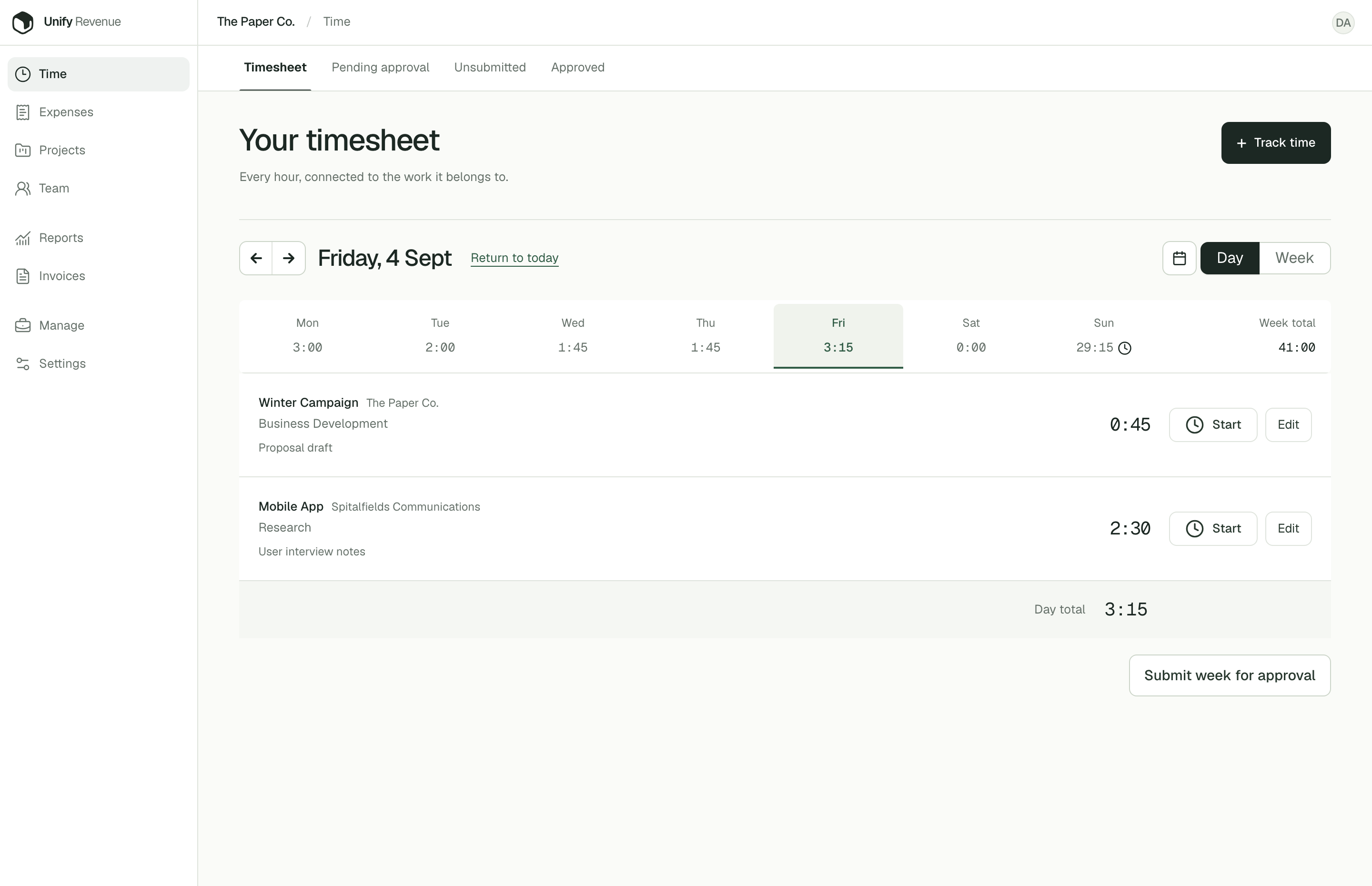Switch to Day view
The width and height of the screenshot is (1372, 886).
pos(1230,258)
